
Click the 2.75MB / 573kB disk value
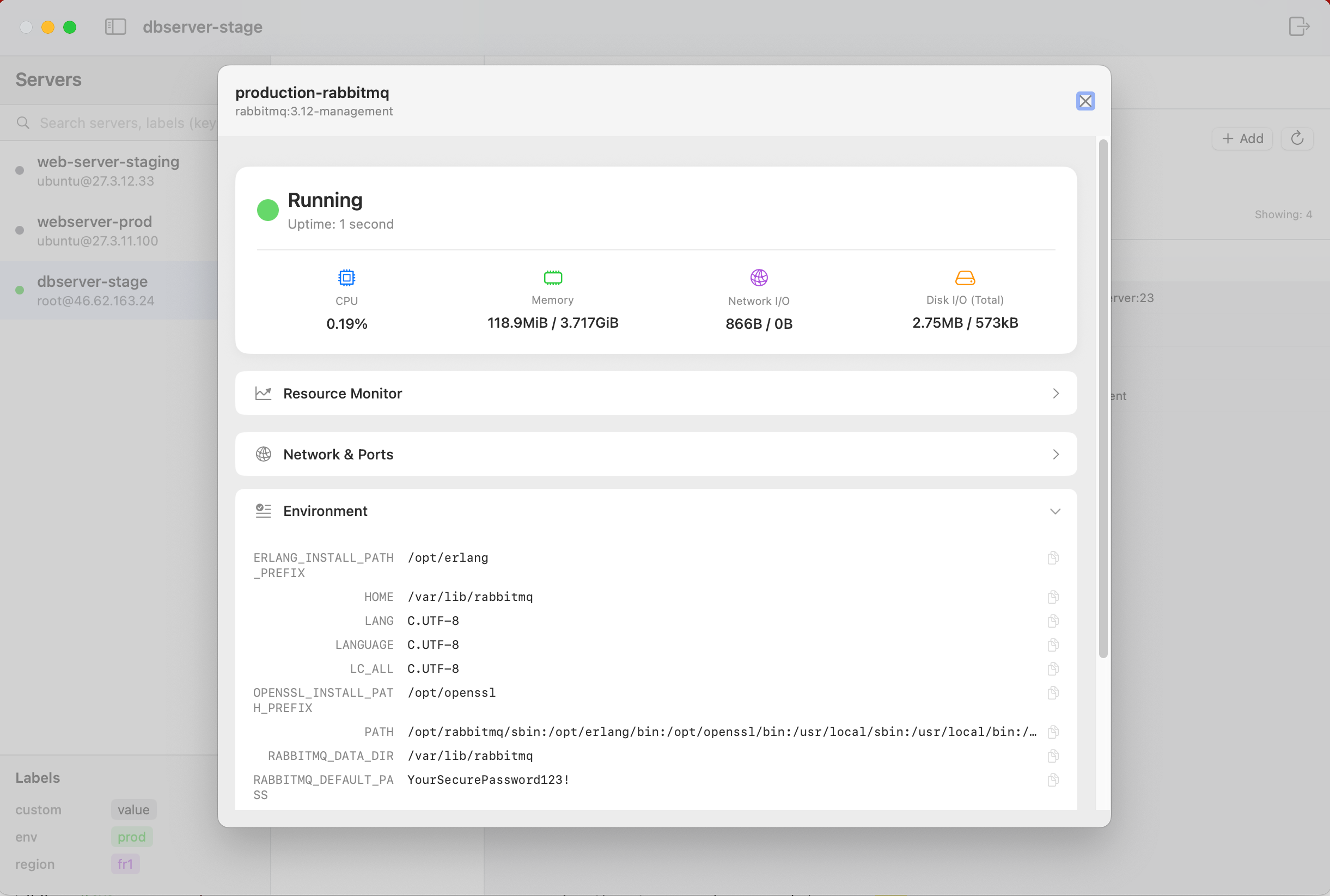tap(965, 323)
